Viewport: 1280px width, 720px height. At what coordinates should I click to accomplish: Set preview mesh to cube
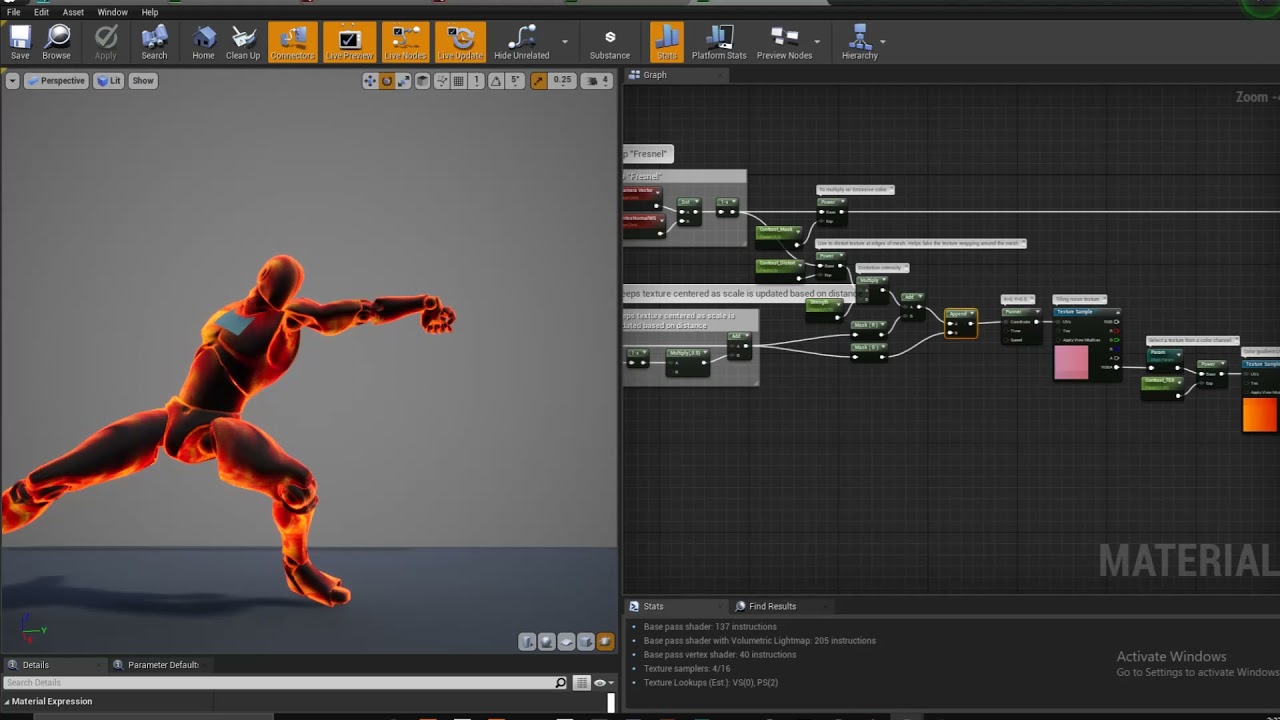(x=586, y=642)
